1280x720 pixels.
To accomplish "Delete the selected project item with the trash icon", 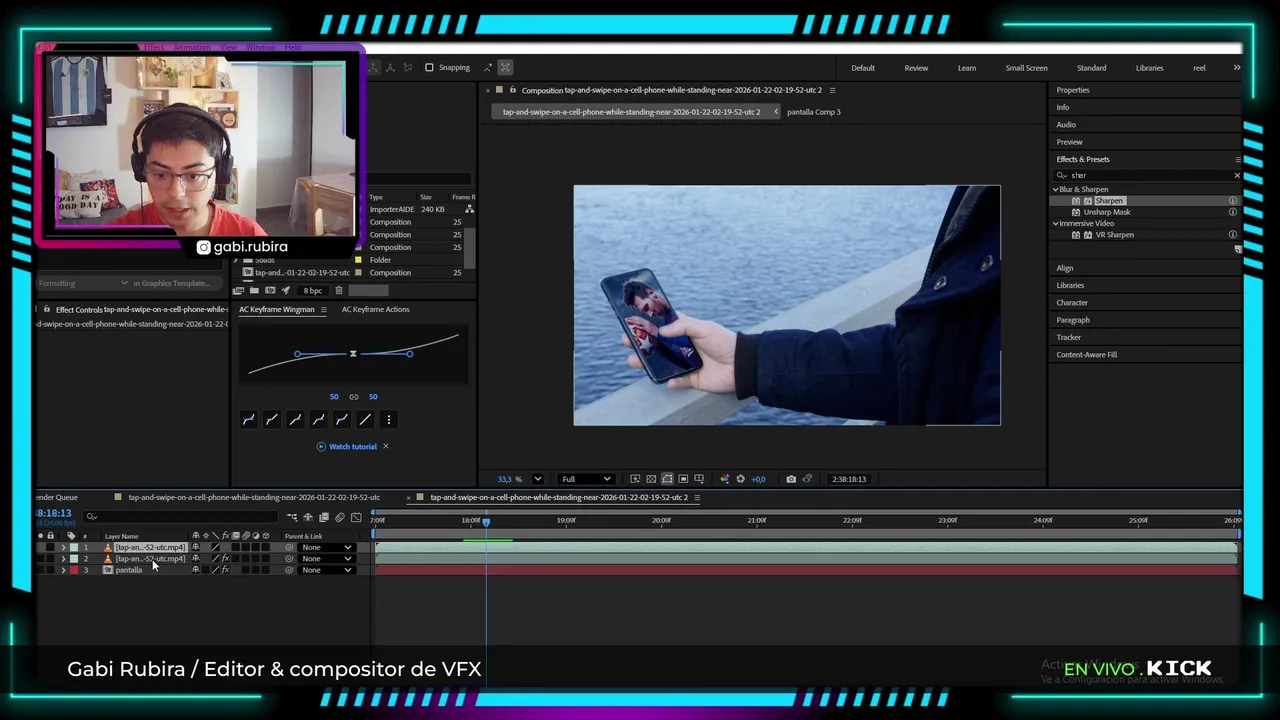I will [339, 291].
